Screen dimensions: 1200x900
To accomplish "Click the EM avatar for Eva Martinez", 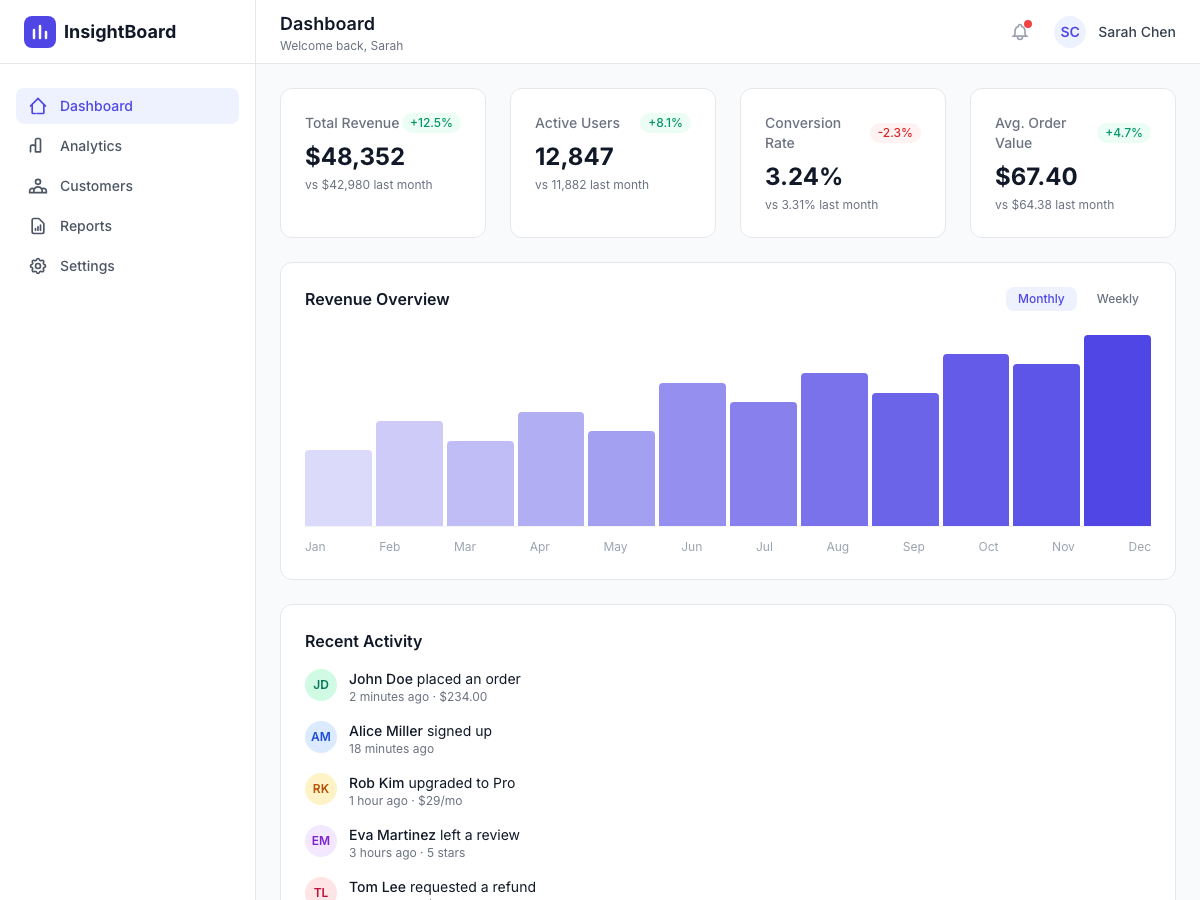I will [321, 841].
